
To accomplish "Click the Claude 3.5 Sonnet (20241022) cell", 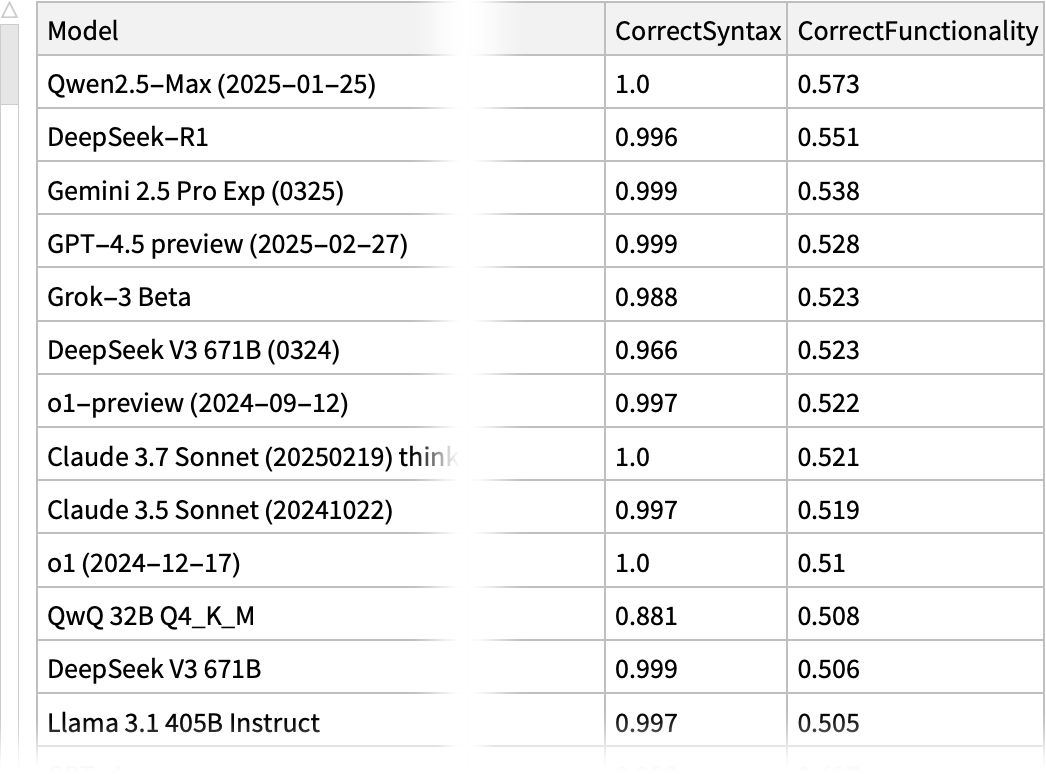I will click(x=220, y=510).
